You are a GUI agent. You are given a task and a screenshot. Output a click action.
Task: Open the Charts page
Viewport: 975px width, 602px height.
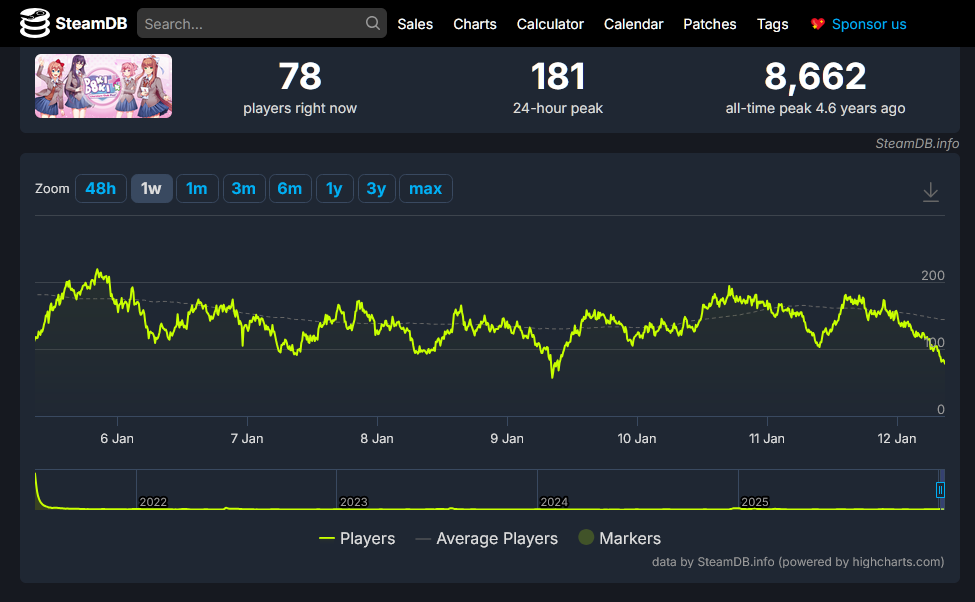pyautogui.click(x=474, y=24)
